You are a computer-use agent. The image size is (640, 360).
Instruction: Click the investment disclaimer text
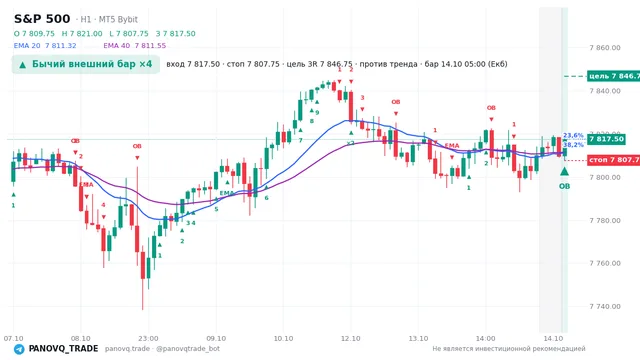click(509, 349)
